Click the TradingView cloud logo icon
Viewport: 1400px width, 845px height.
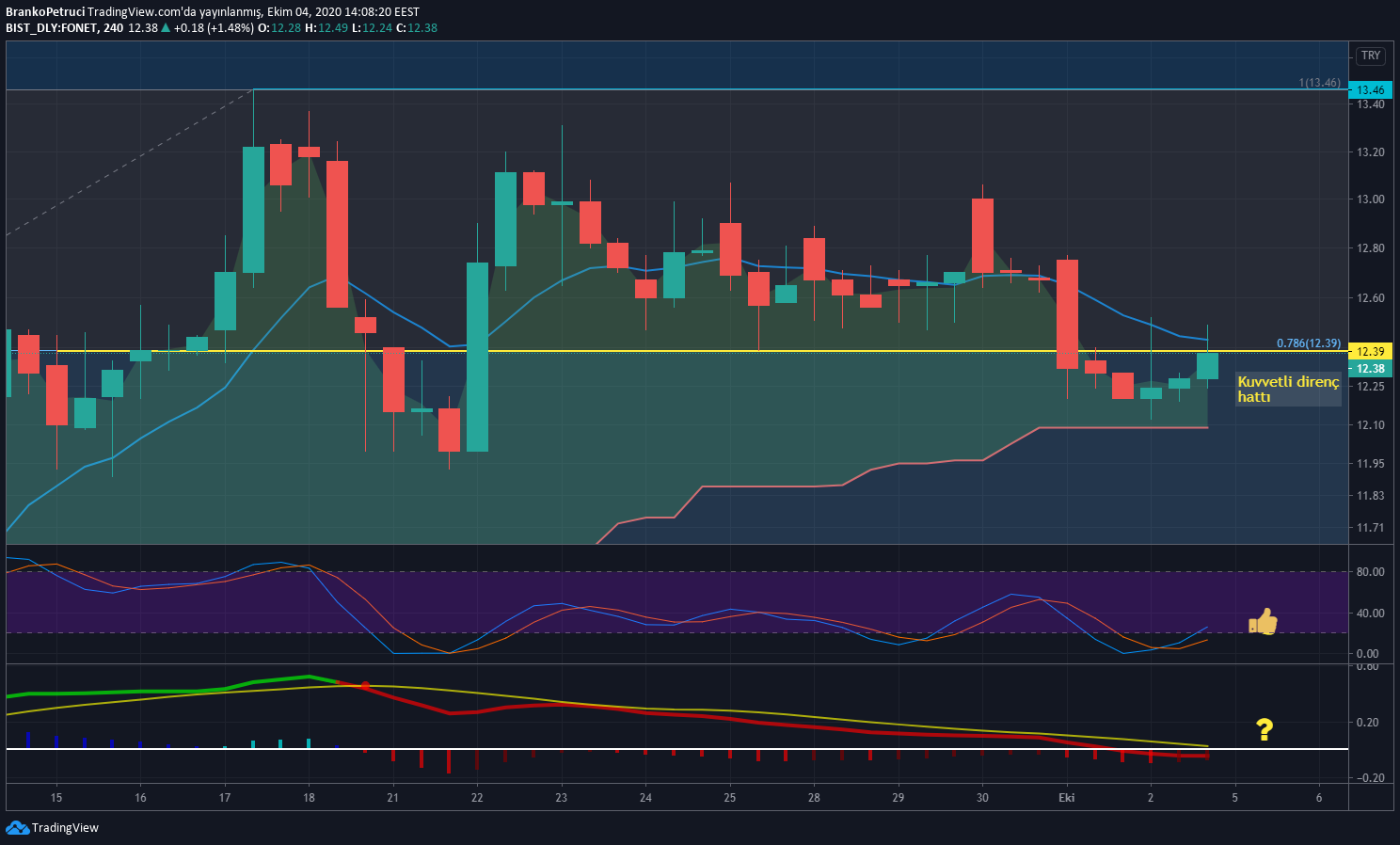pyautogui.click(x=17, y=828)
